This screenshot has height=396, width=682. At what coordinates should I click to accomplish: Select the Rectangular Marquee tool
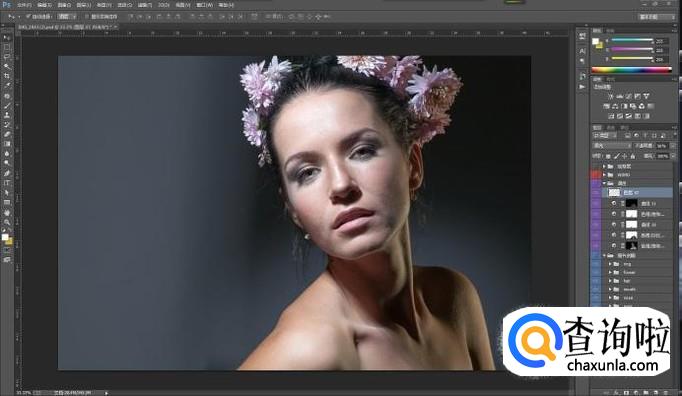[x=7, y=47]
